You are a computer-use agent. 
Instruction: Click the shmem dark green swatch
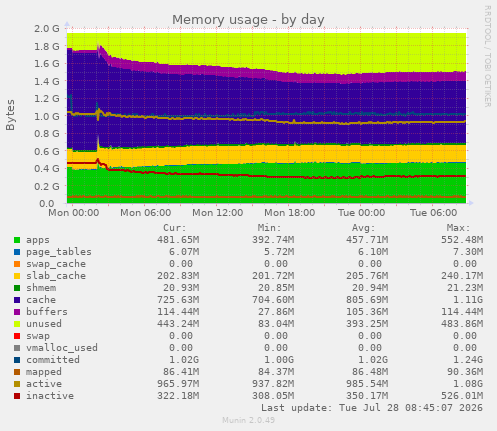(17, 288)
